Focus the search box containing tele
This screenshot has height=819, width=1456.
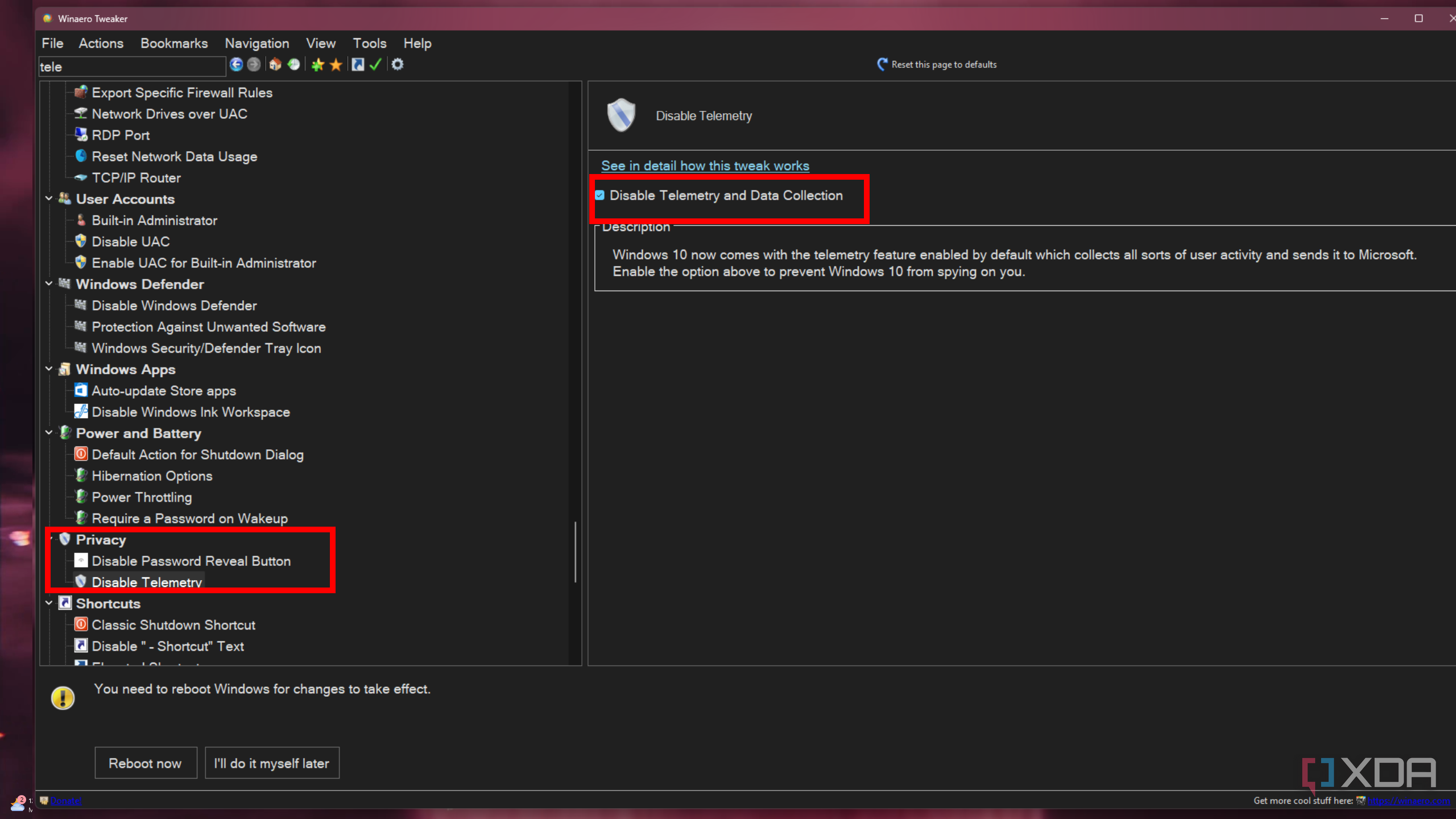click(x=132, y=67)
